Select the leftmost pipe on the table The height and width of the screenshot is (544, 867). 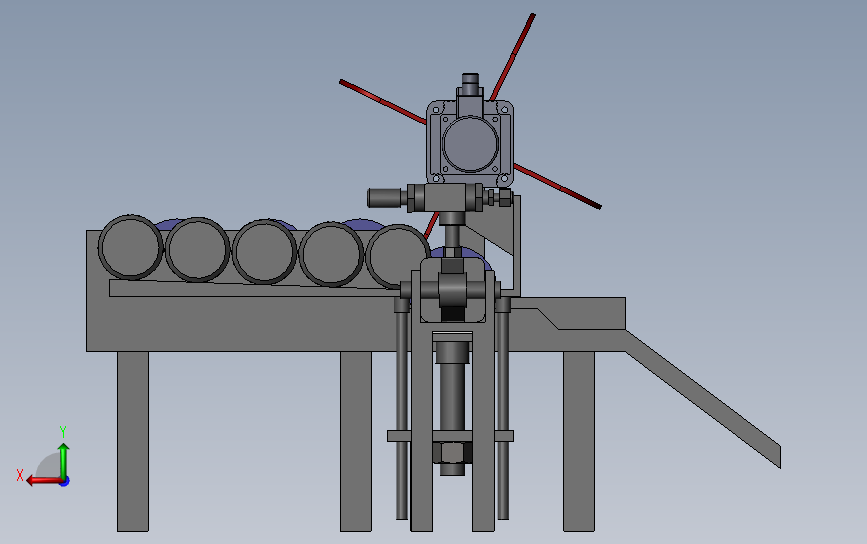click(130, 247)
